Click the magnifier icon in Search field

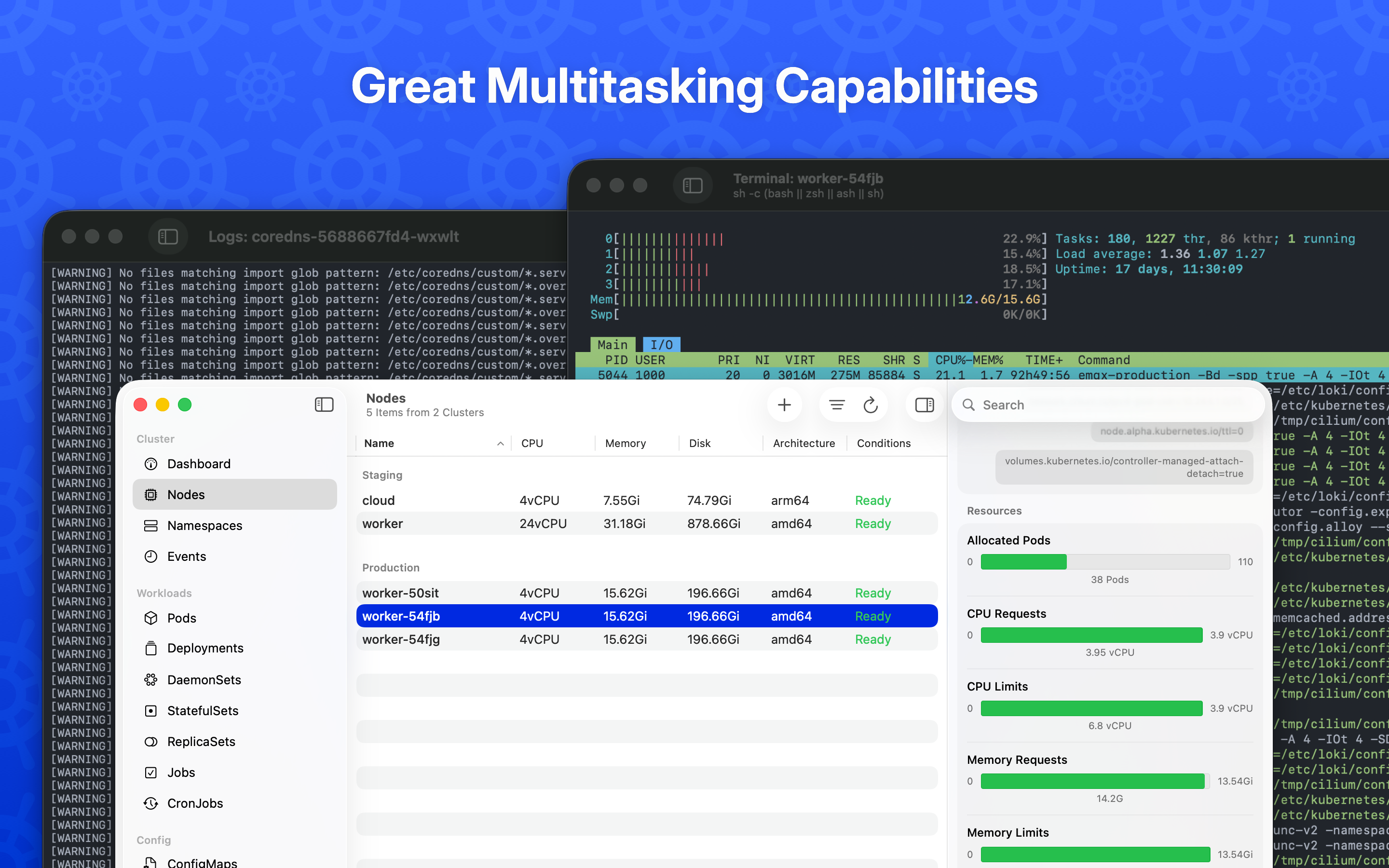pos(968,405)
